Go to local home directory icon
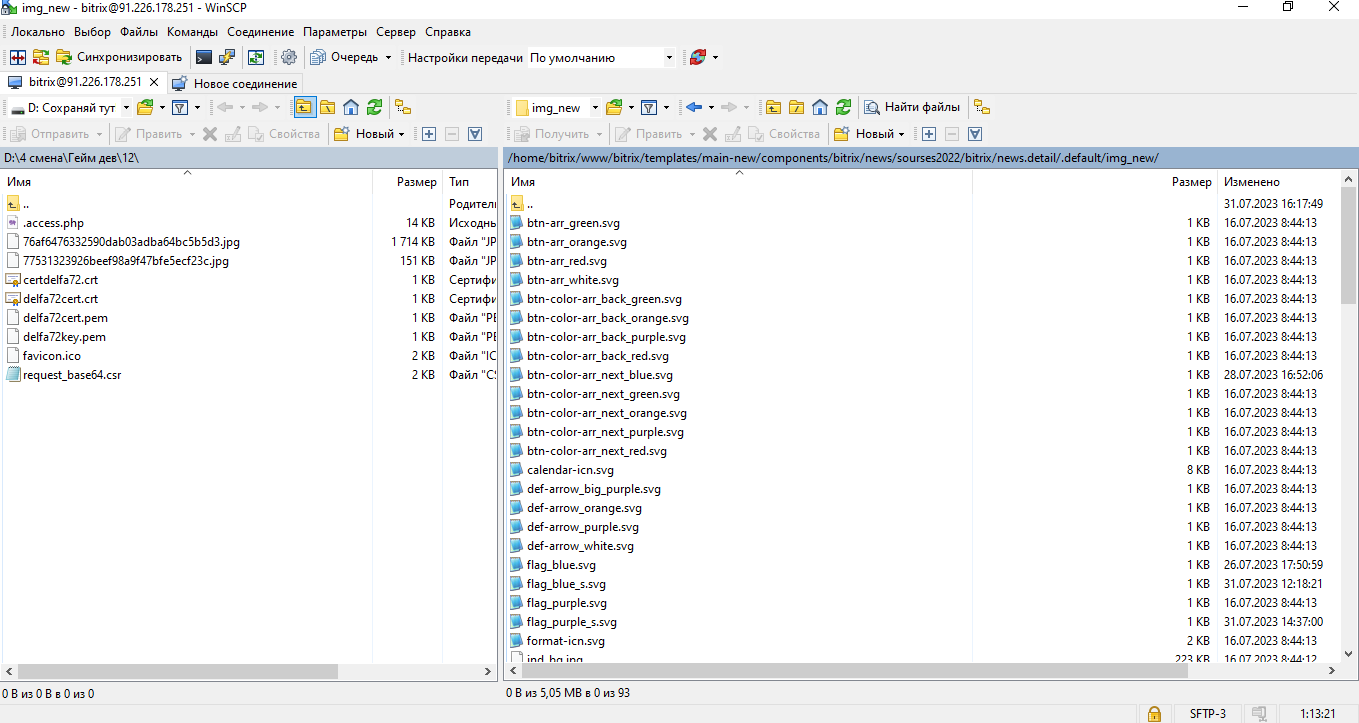Viewport: 1359px width, 723px height. pos(351,107)
